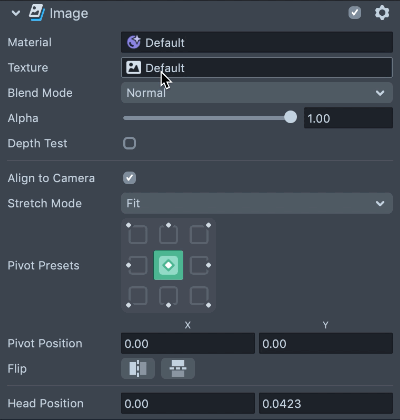
Task: Select the top-left pivot preset
Action: (138, 234)
